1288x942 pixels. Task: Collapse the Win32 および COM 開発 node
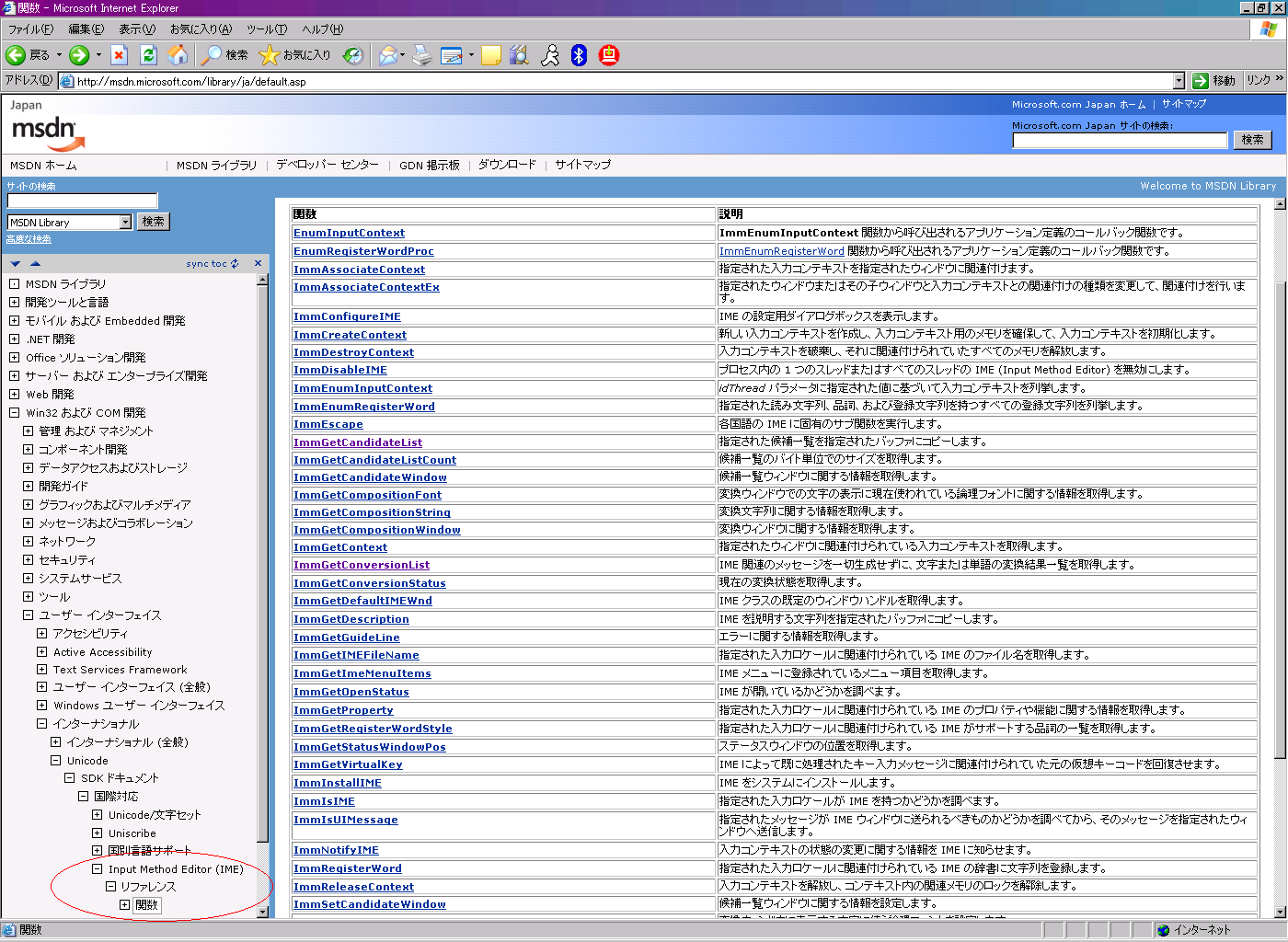pyautogui.click(x=14, y=412)
